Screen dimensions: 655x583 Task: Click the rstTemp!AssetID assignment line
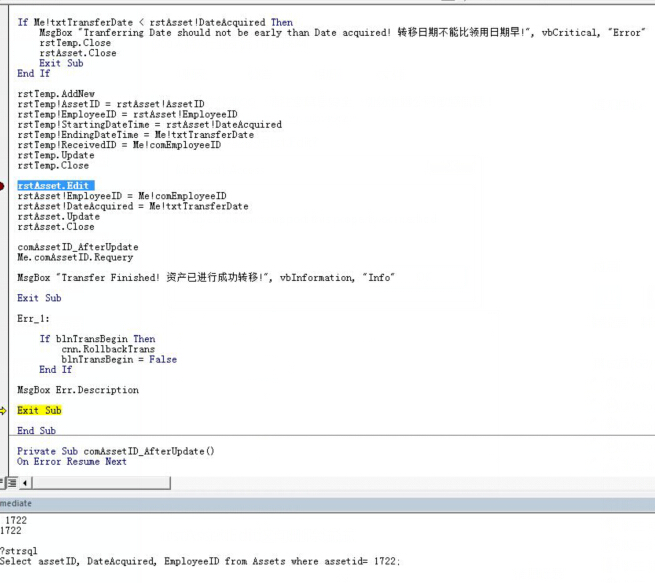[111, 104]
